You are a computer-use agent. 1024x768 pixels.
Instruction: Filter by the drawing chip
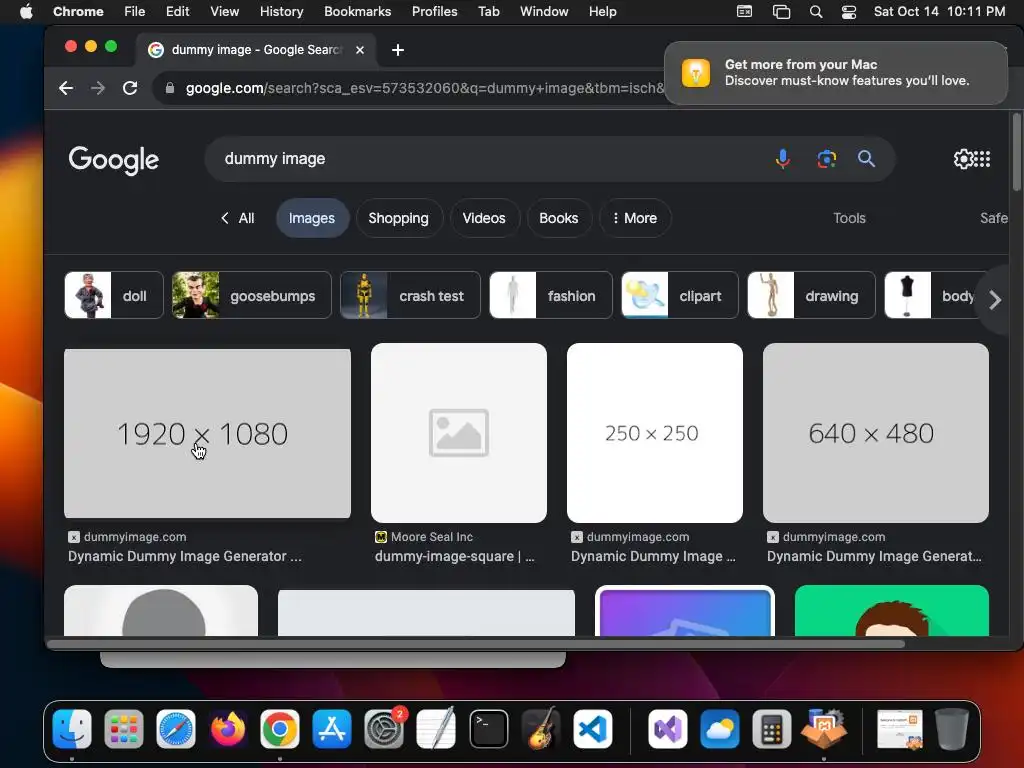811,295
